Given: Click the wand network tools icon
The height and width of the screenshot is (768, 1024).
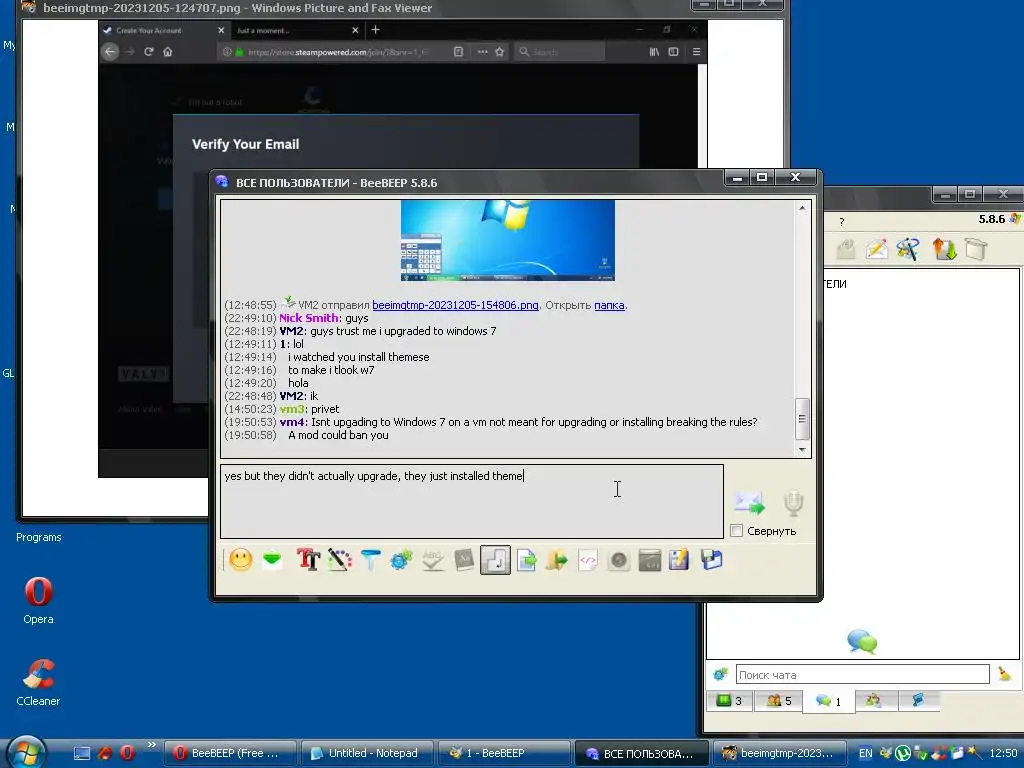Looking at the screenshot, I should [908, 249].
